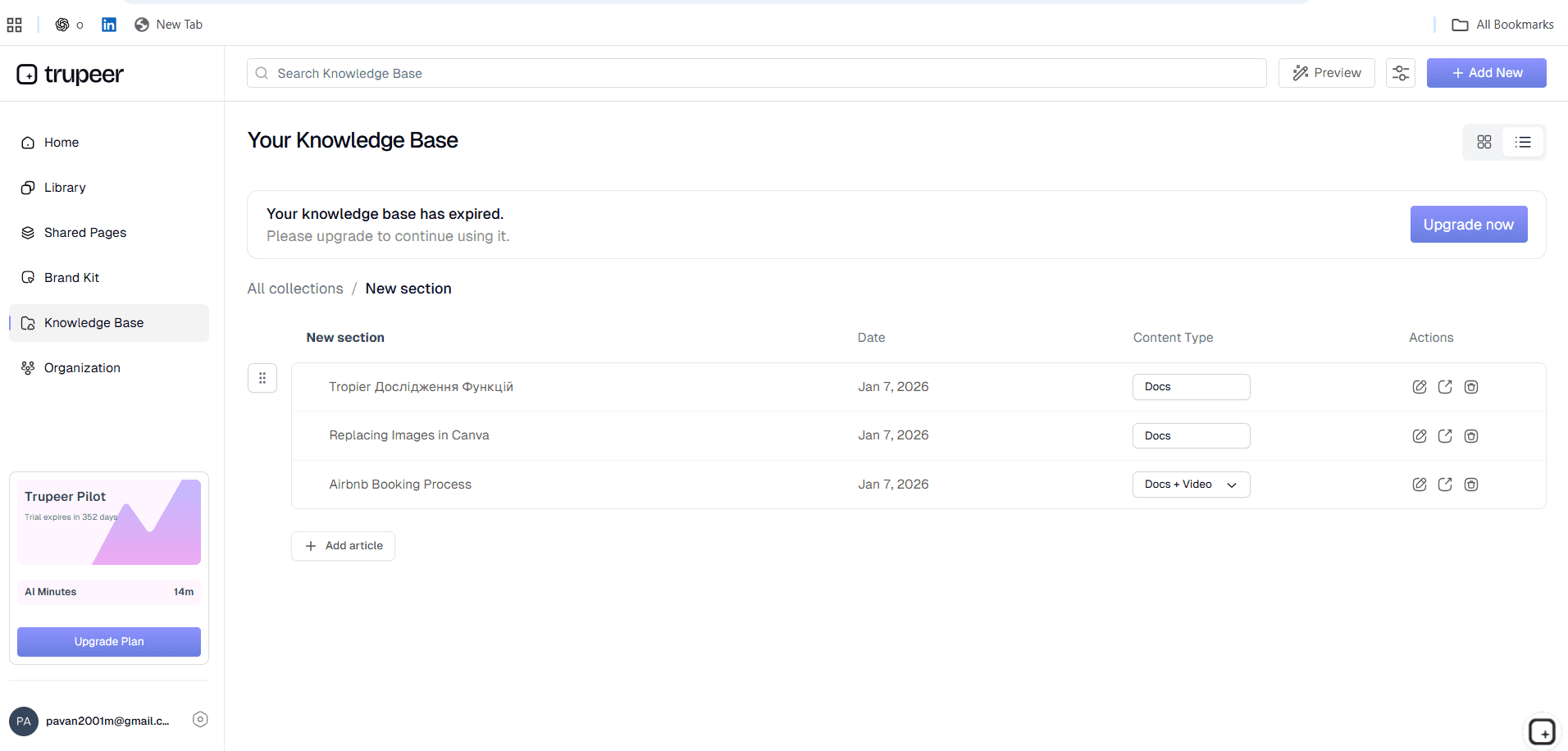The image size is (1568, 751).
Task: Open the filter settings sliders icon
Action: [1401, 73]
